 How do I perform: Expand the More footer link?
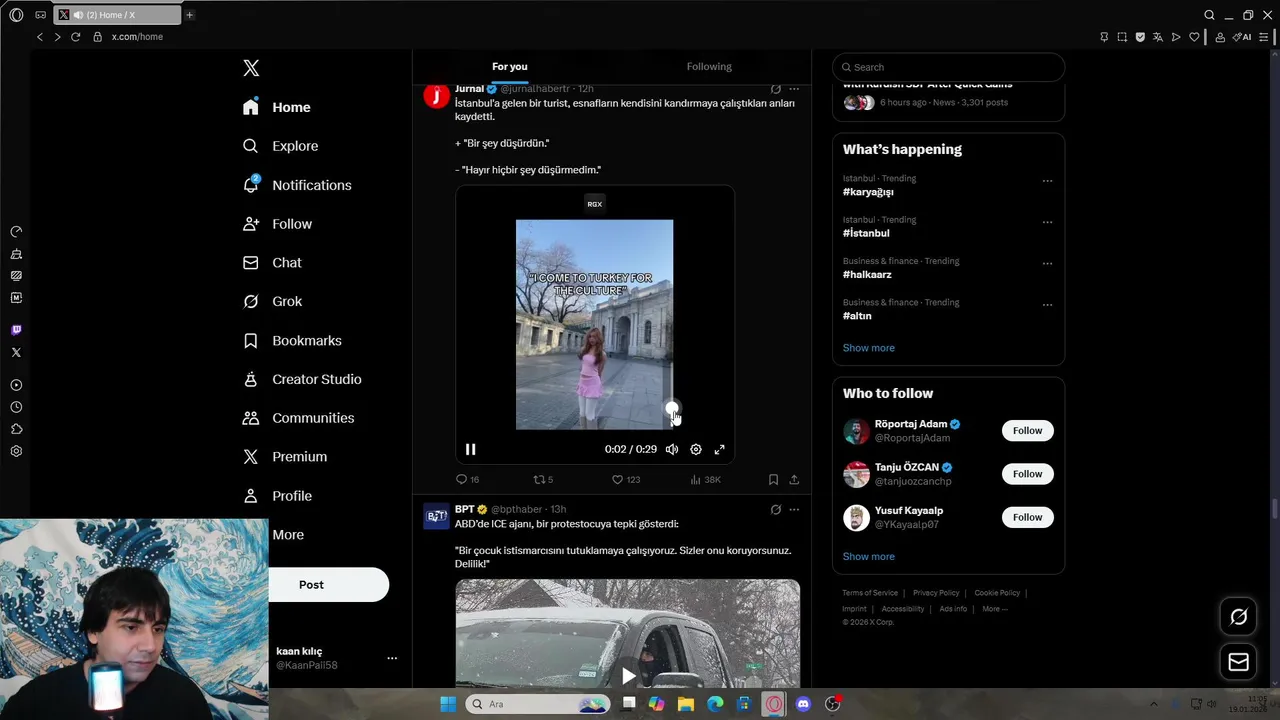point(994,609)
